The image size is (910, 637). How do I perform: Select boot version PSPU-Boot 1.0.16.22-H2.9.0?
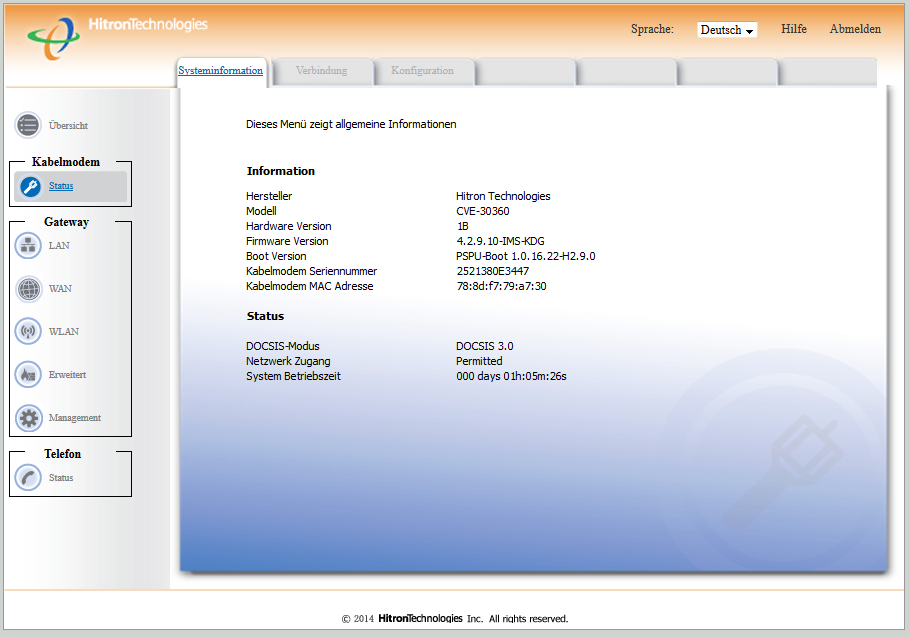coord(526,256)
